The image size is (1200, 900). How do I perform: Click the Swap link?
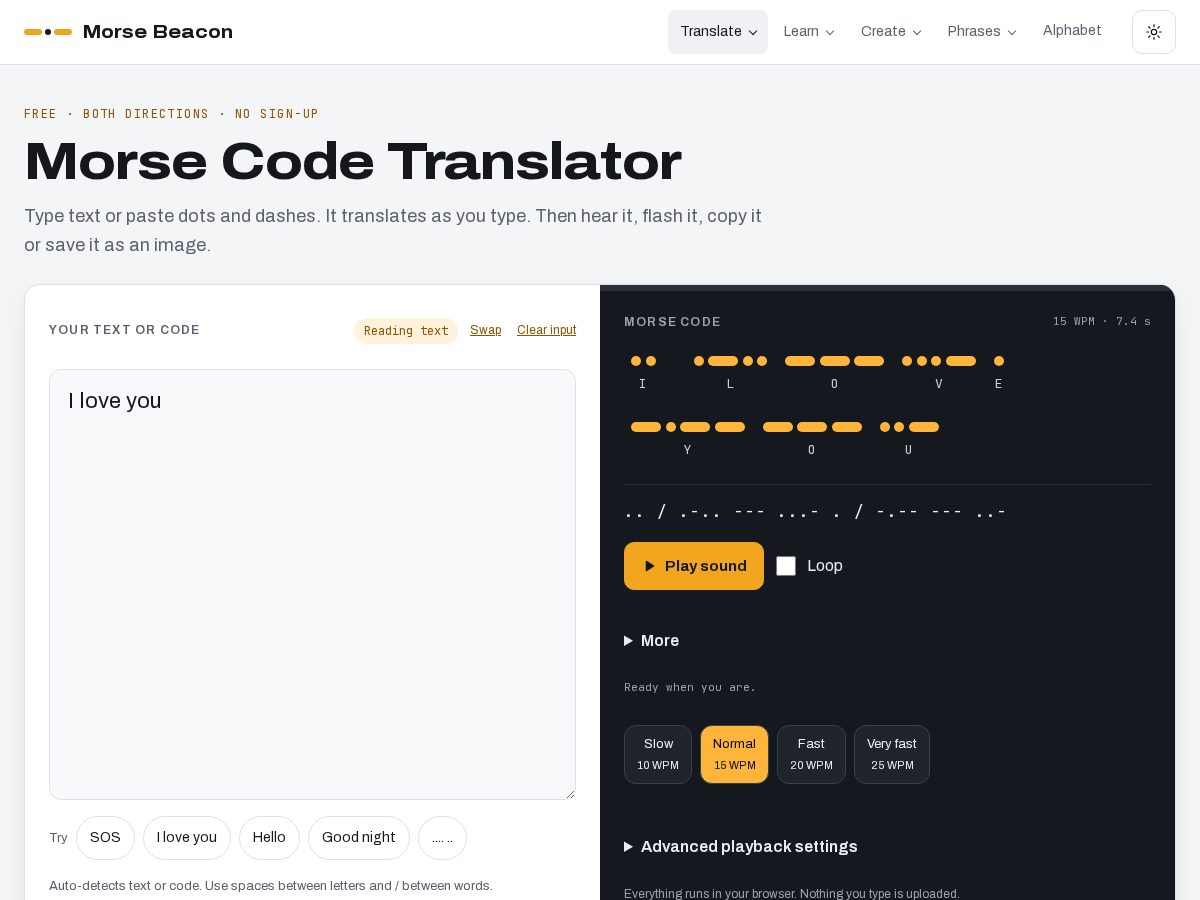(x=486, y=330)
